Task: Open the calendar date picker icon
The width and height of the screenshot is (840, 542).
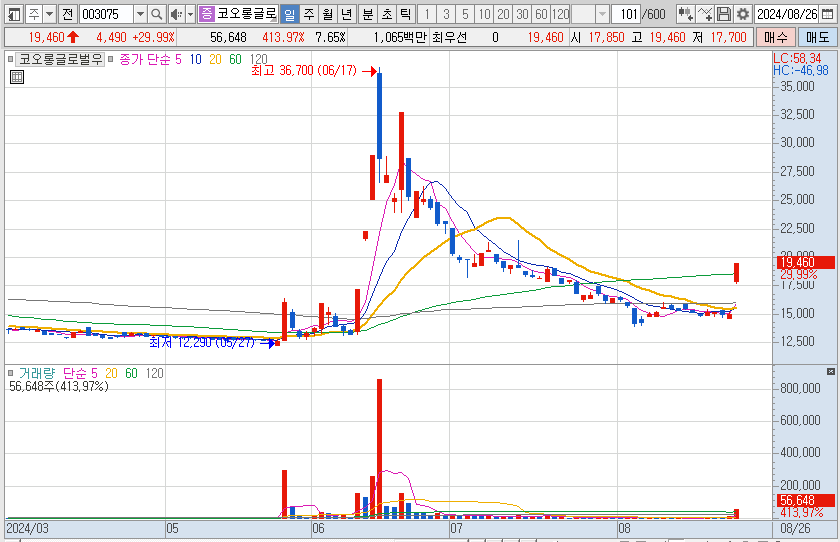Action: [827, 14]
